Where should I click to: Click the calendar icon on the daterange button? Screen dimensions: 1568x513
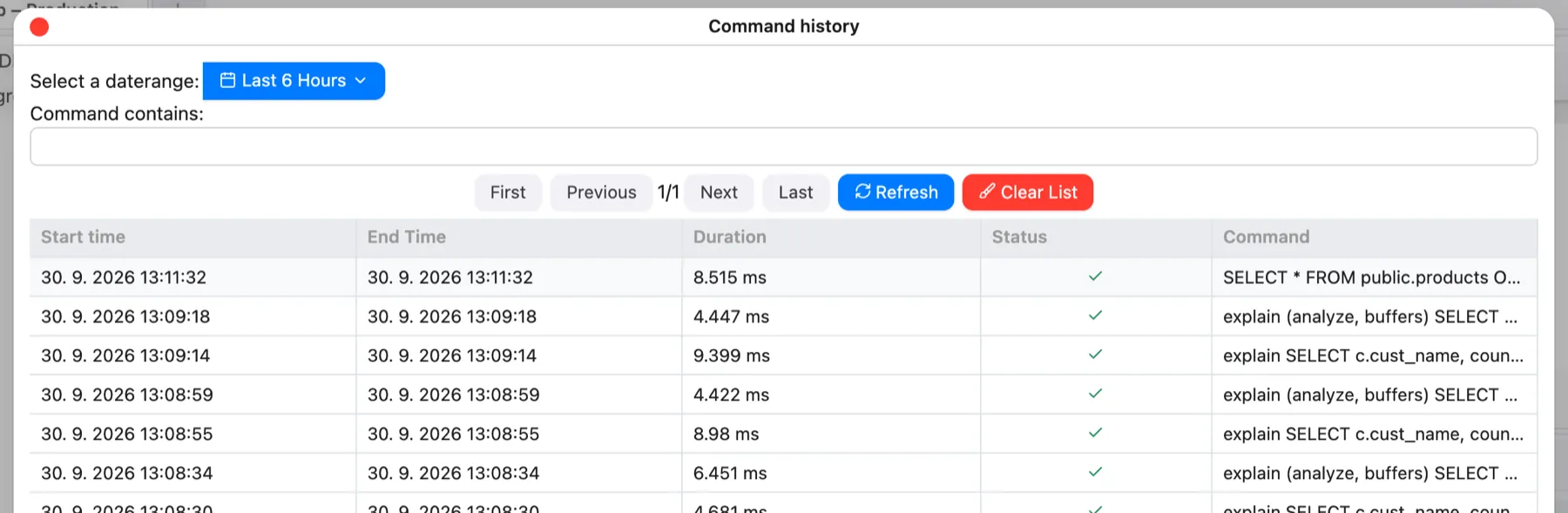click(227, 80)
